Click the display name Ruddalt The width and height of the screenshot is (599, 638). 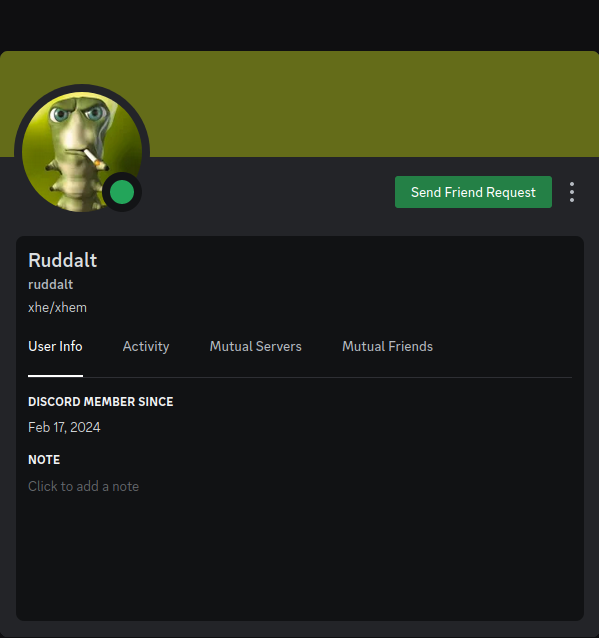tap(63, 260)
